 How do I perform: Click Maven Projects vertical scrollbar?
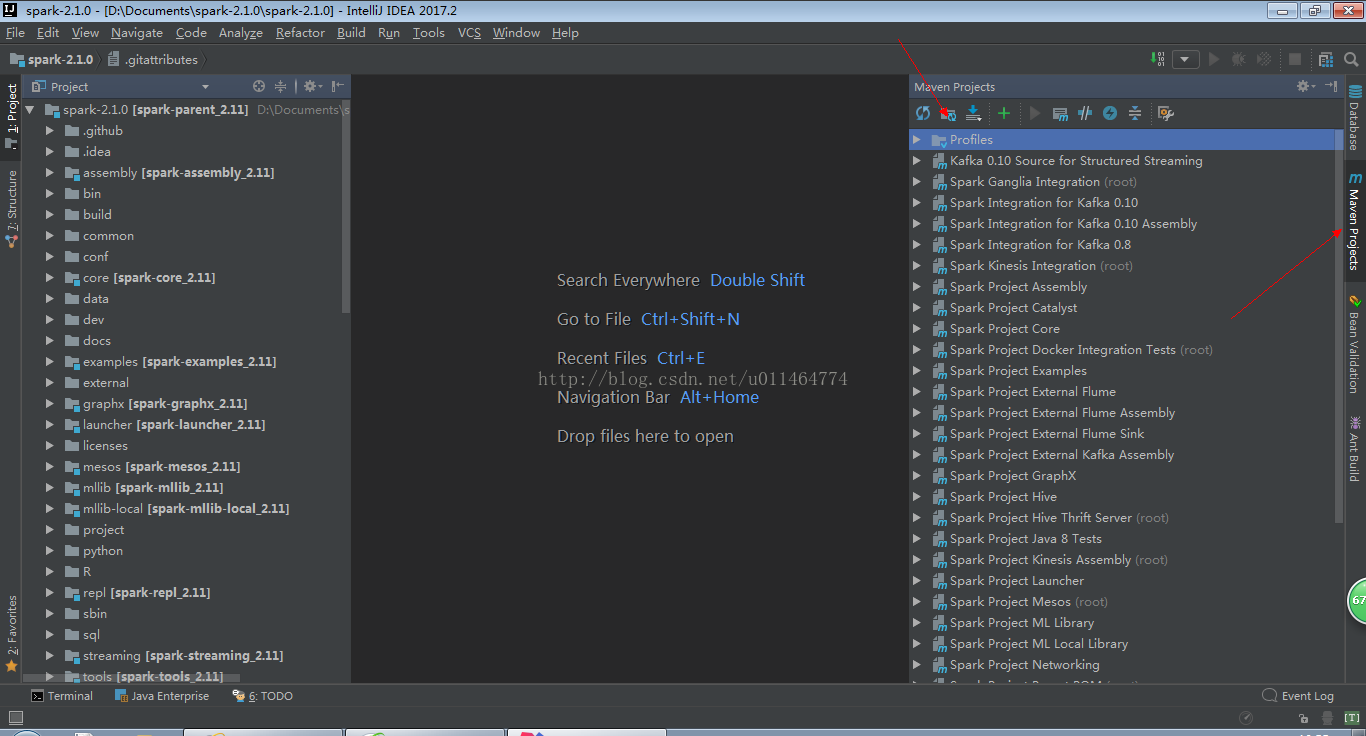pyautogui.click(x=1339, y=327)
